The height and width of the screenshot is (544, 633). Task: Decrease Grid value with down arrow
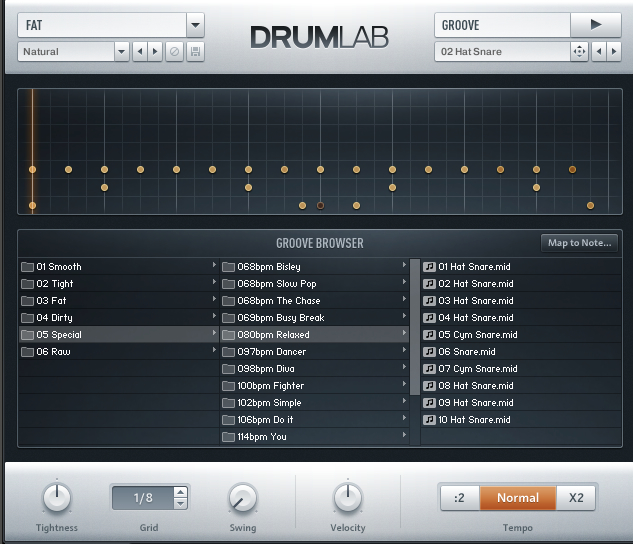[180, 503]
